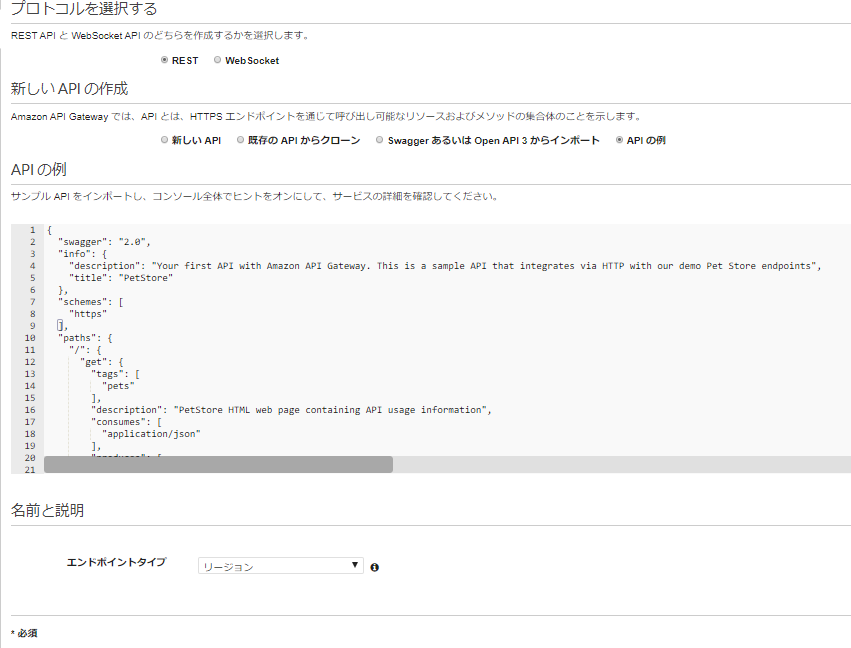Click the "schemes": [ line in editor
851x648 pixels.
click(x=91, y=302)
